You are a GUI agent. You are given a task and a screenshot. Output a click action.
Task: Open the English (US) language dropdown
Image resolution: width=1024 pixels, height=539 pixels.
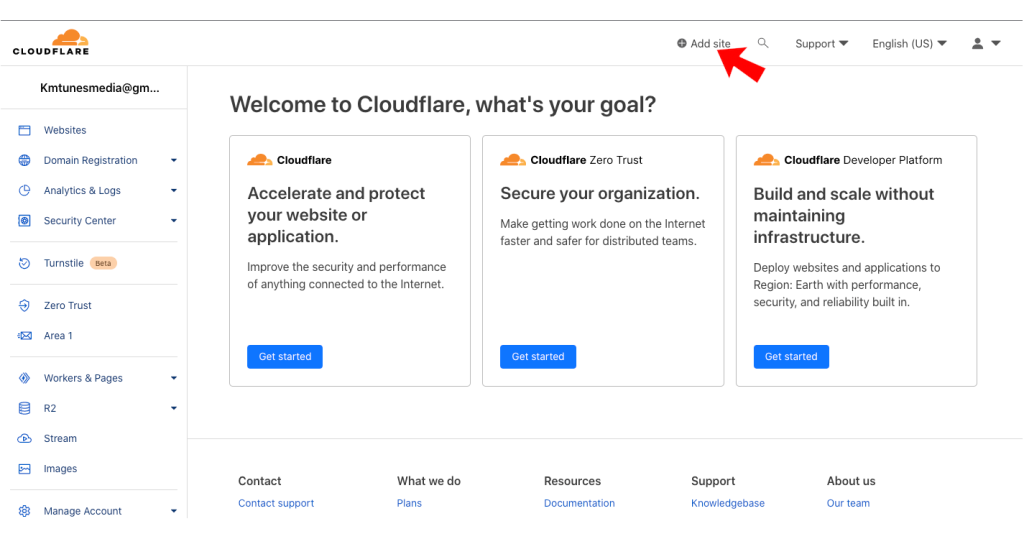tap(909, 44)
